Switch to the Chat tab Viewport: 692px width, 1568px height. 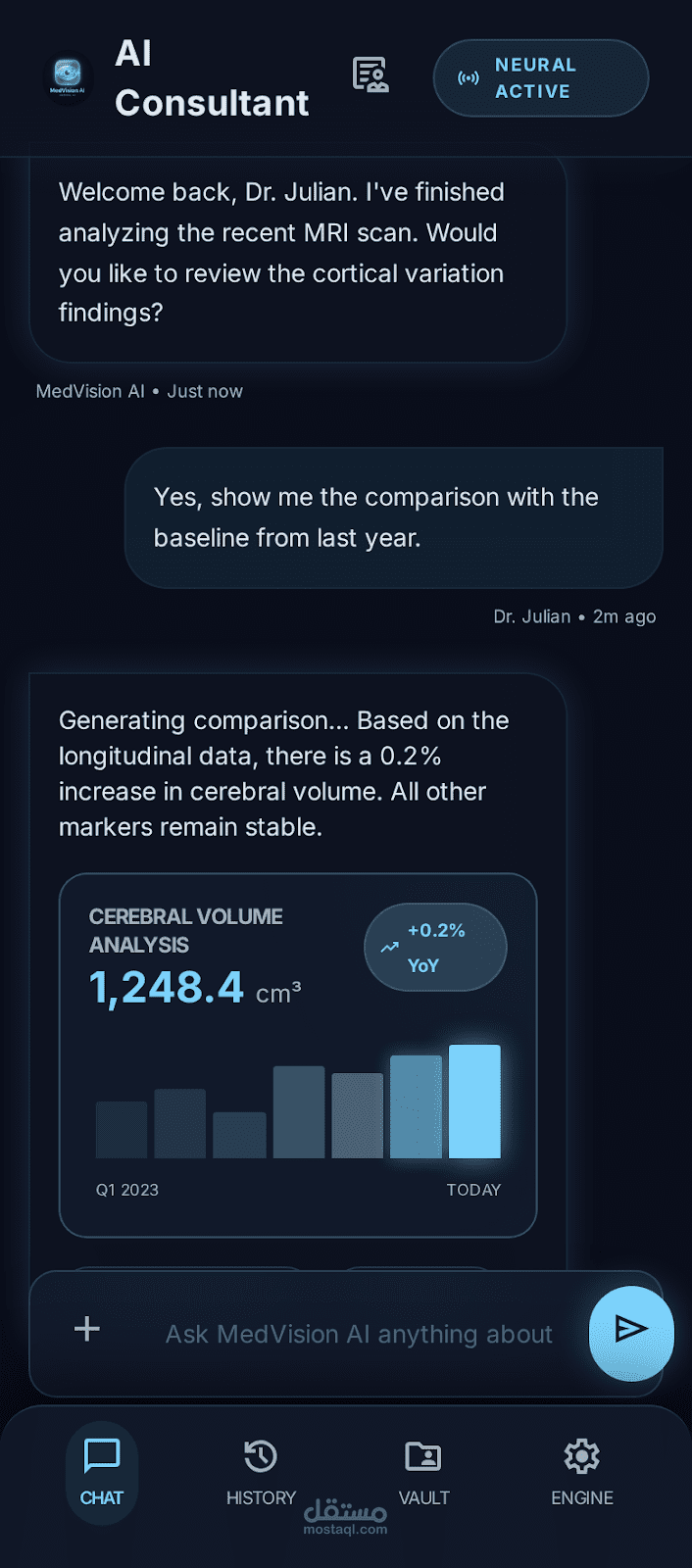pos(102,1472)
